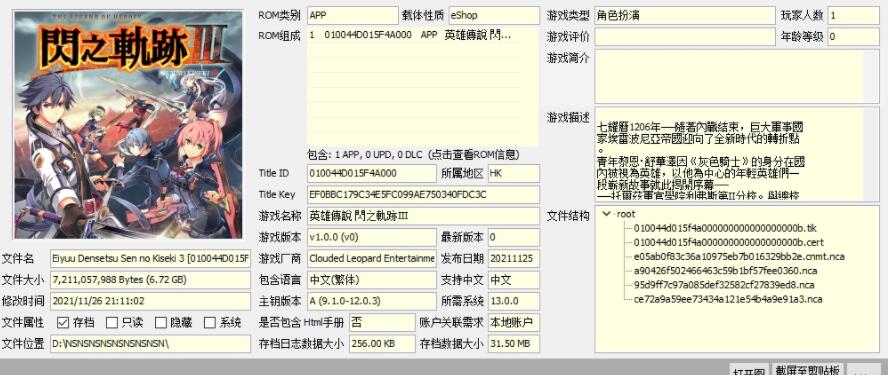Image resolution: width=894 pixels, height=375 pixels.
Task: Click the 游戏描述 description text box
Action: pos(737,154)
